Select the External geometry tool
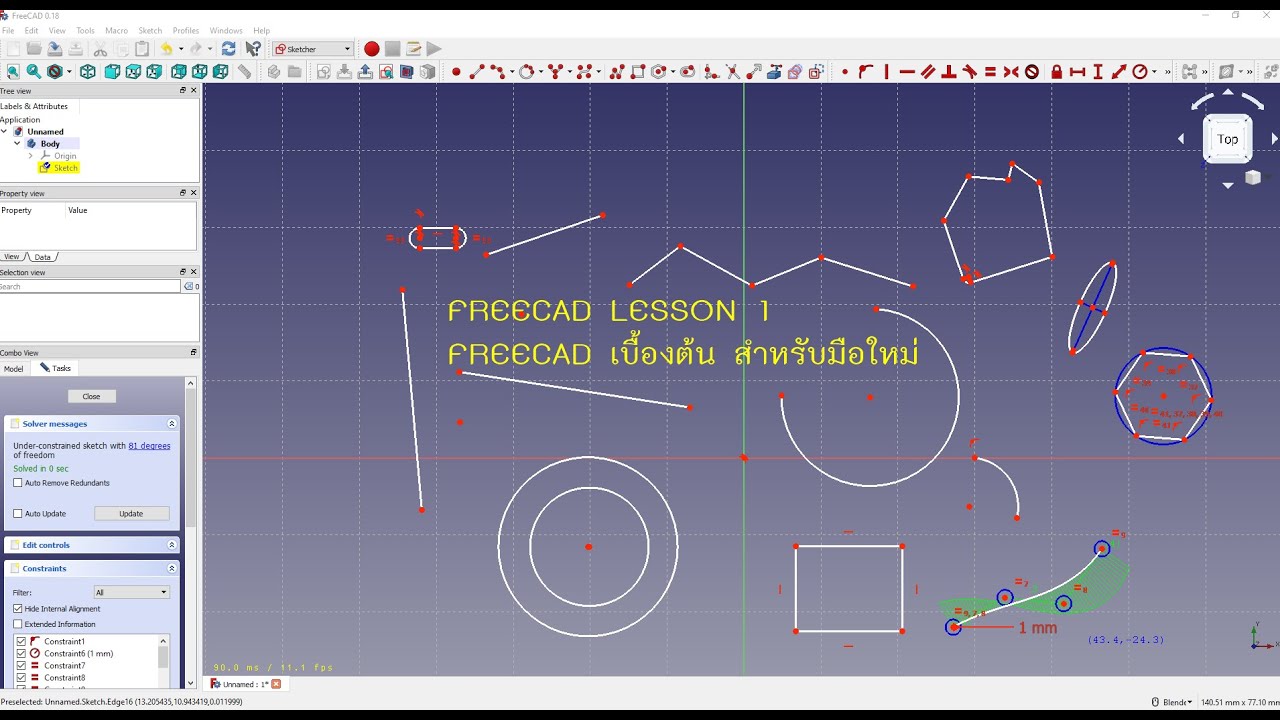 [x=774, y=72]
